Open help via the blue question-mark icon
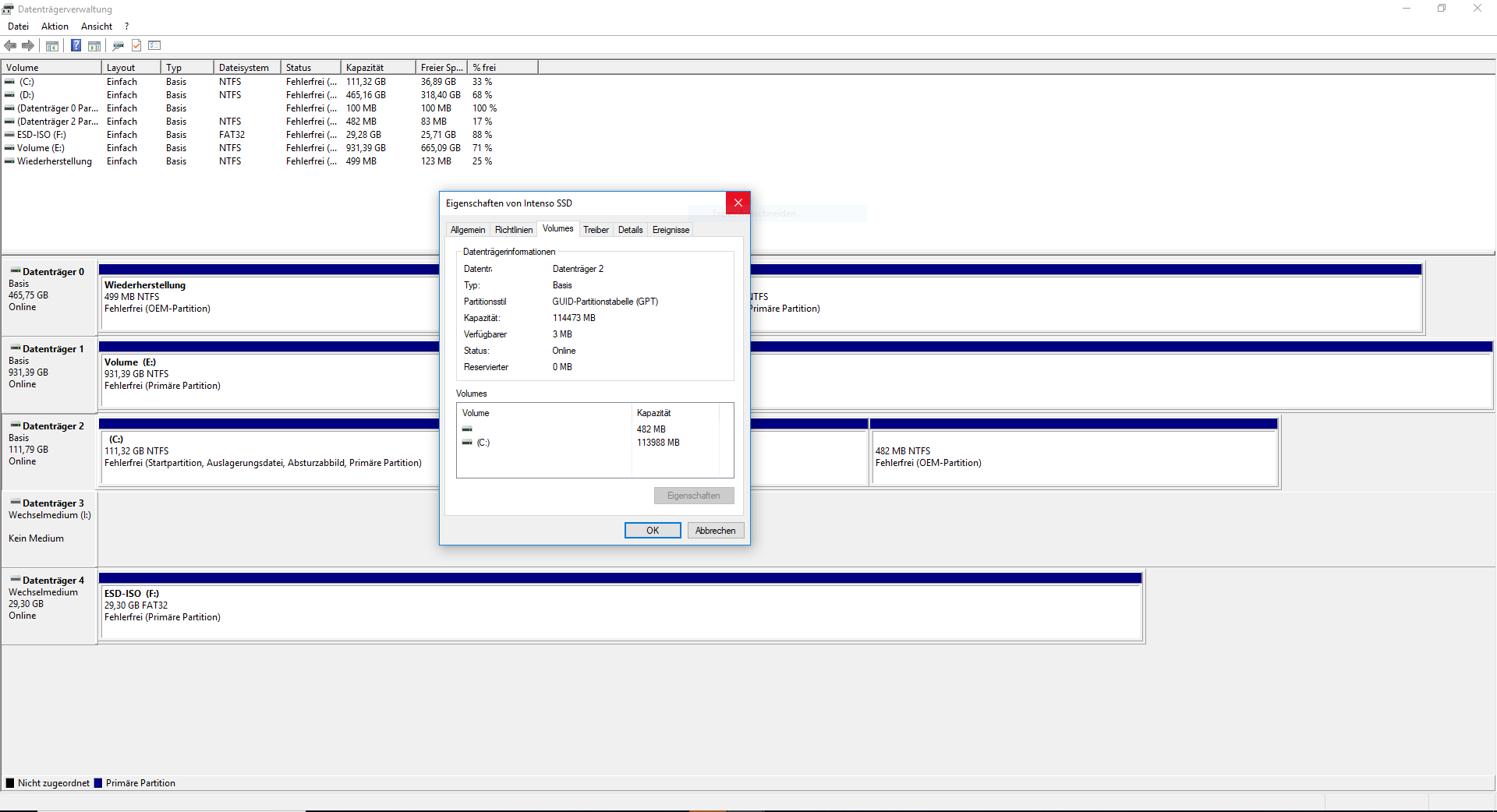1497x812 pixels. tap(76, 45)
